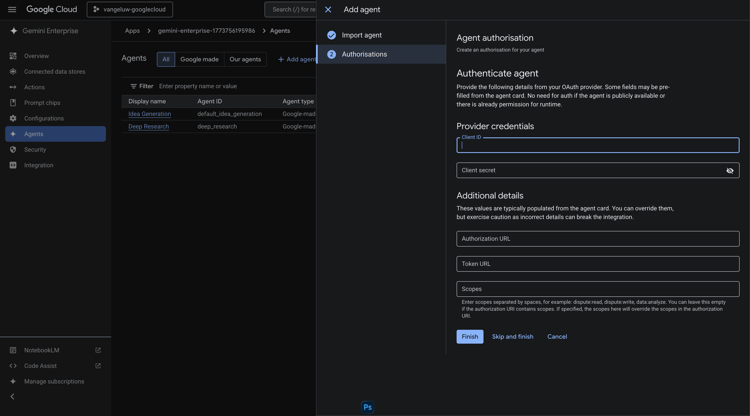Click the Connected data stores icon
Viewport: 750px width, 416px height.
point(13,72)
